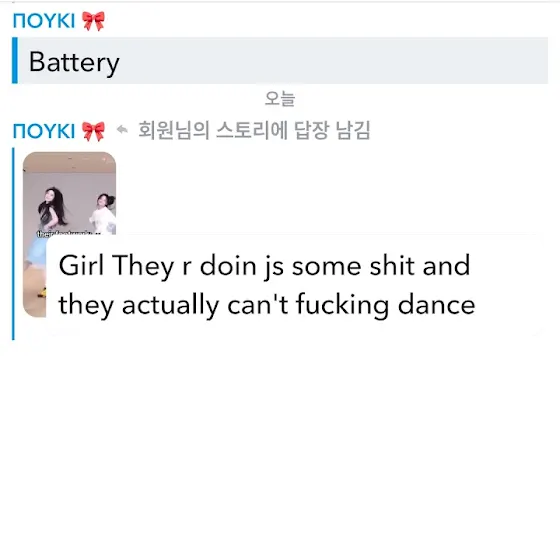Image resolution: width=560 pixels, height=560 pixels.
Task: Click the ribbon emoji beside the top ПOYKI name
Action: 93,21
